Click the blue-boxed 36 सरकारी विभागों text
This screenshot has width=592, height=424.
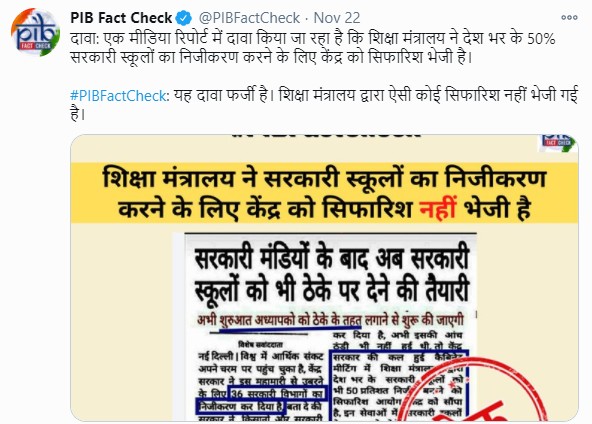pyautogui.click(x=277, y=394)
